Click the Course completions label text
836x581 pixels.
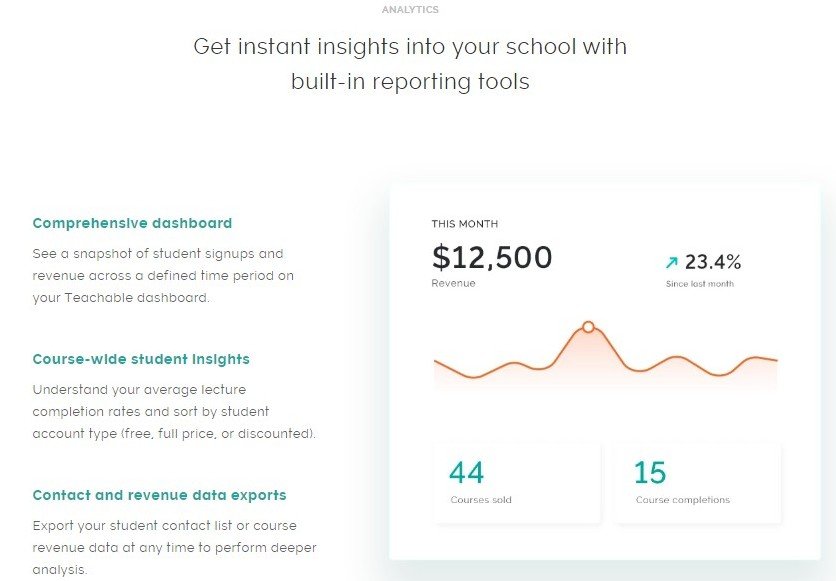click(x=683, y=500)
